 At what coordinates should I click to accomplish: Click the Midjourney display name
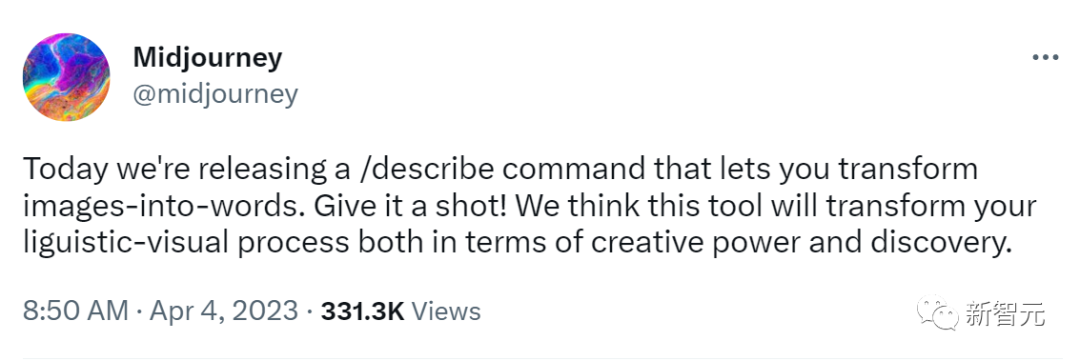[207, 58]
